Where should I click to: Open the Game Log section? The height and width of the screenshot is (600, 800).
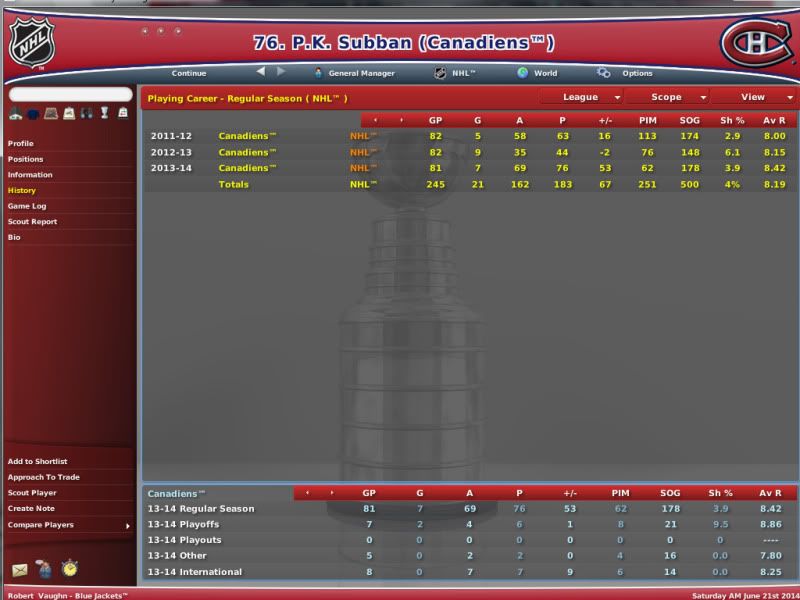[x=27, y=206]
